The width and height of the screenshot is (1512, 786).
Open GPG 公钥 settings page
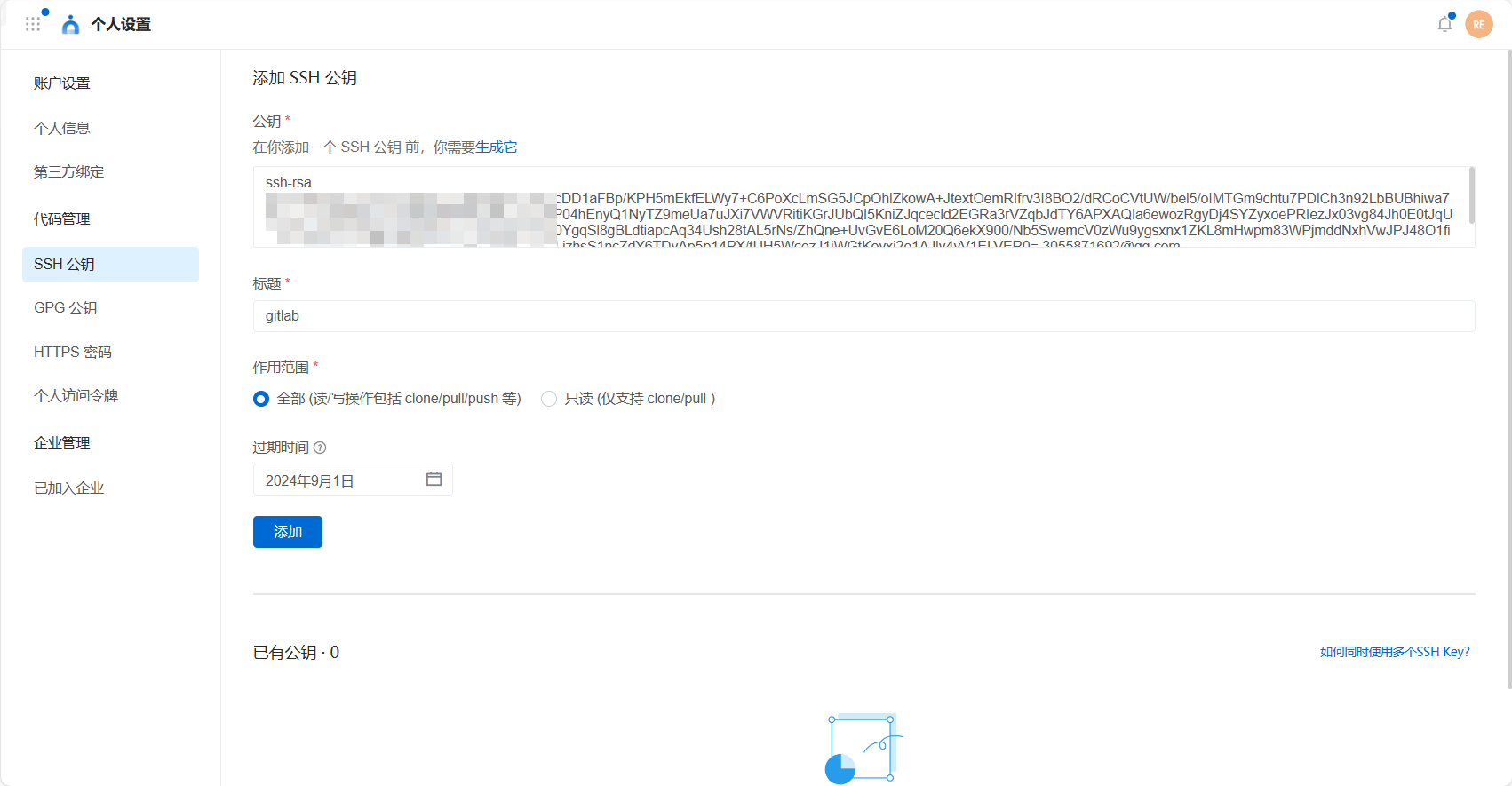(66, 307)
